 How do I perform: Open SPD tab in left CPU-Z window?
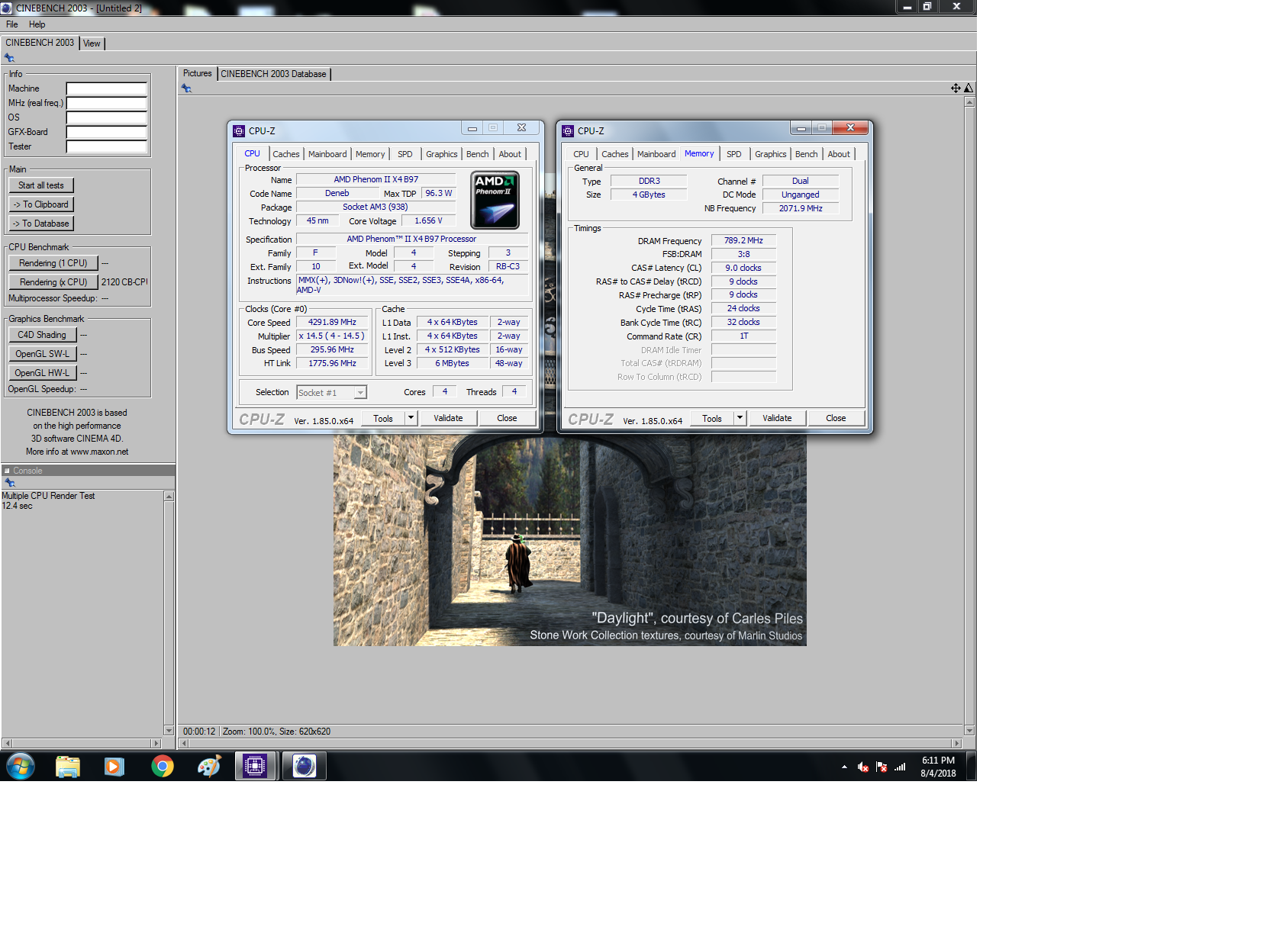pyautogui.click(x=405, y=154)
